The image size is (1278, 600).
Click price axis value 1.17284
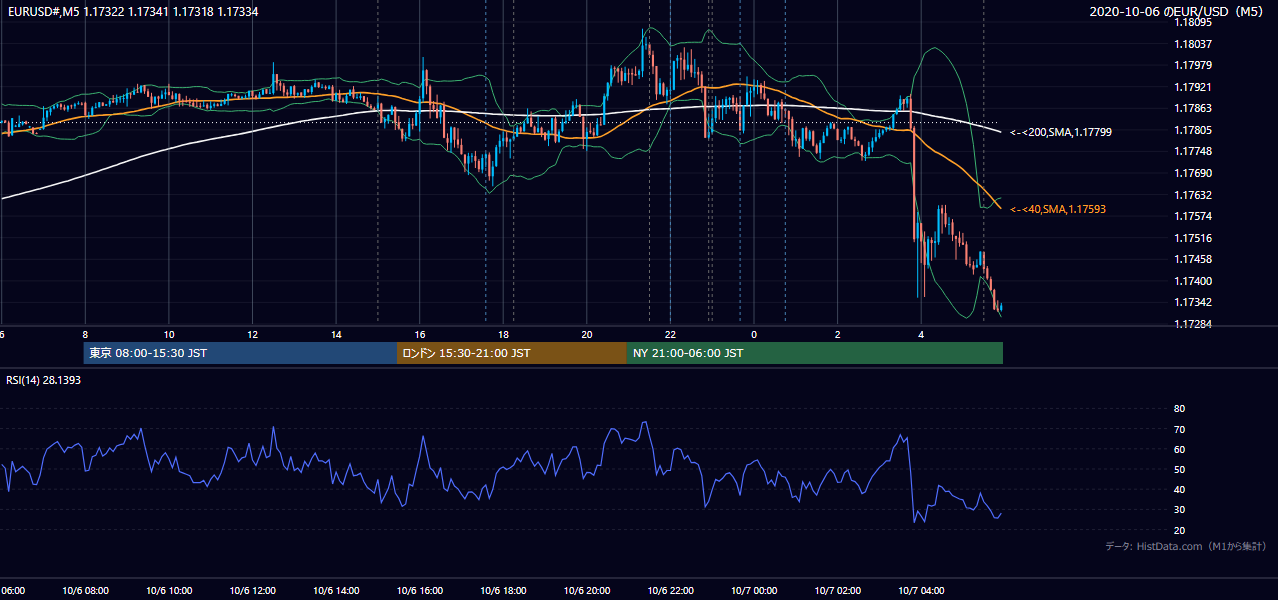pyautogui.click(x=1192, y=324)
